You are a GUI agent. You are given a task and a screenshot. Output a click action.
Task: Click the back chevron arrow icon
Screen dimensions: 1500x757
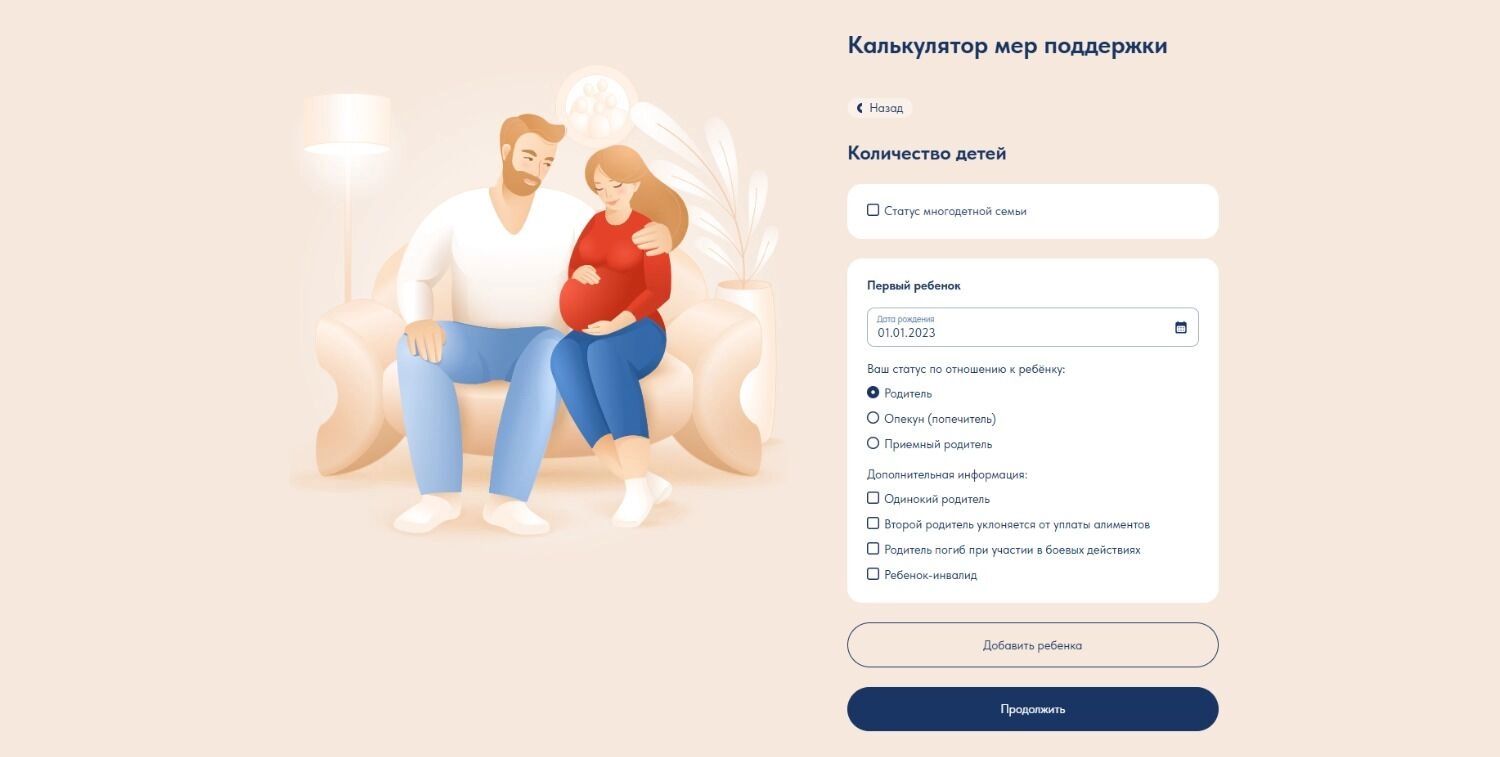tap(859, 108)
